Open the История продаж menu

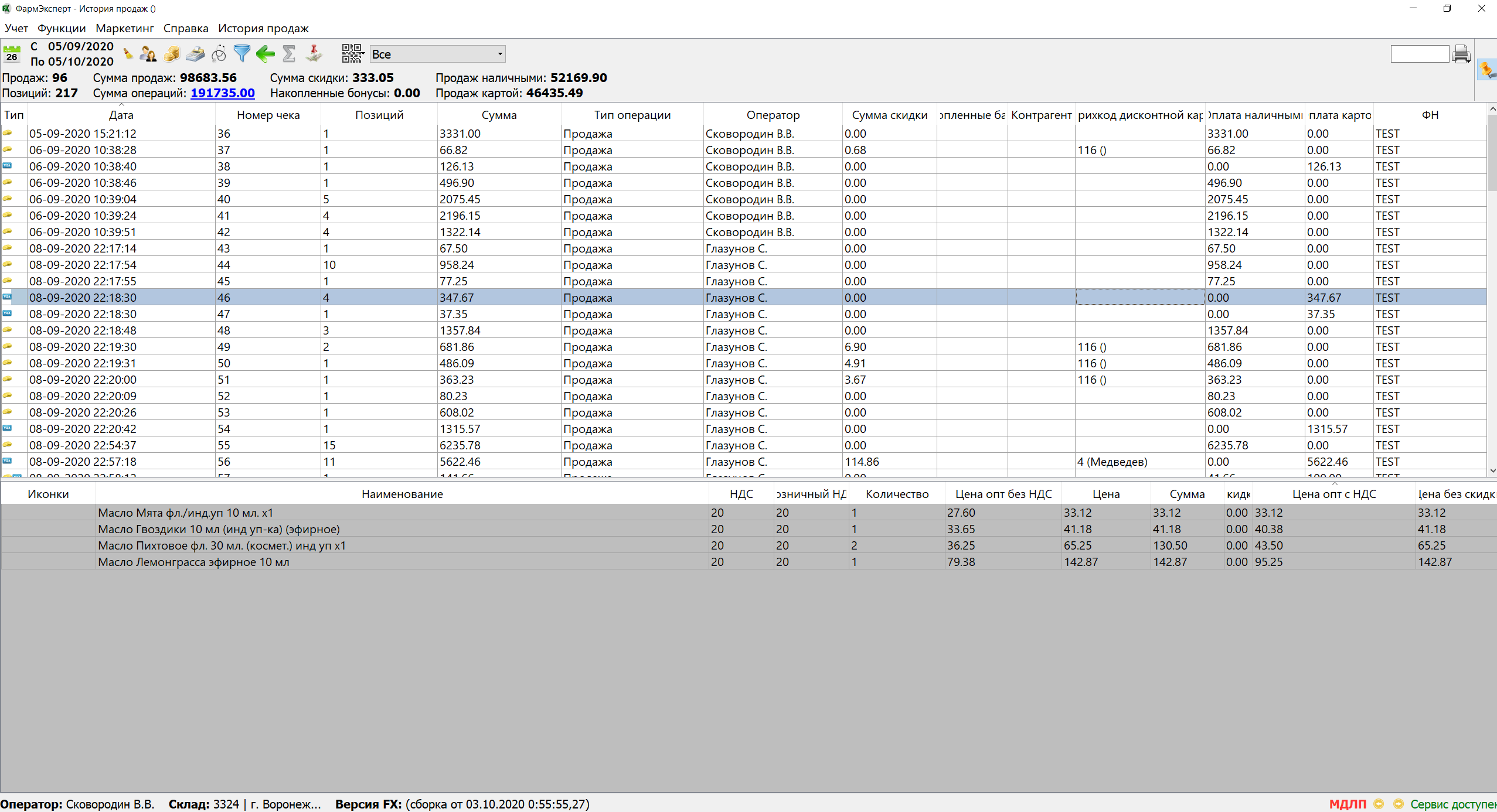pyautogui.click(x=263, y=28)
